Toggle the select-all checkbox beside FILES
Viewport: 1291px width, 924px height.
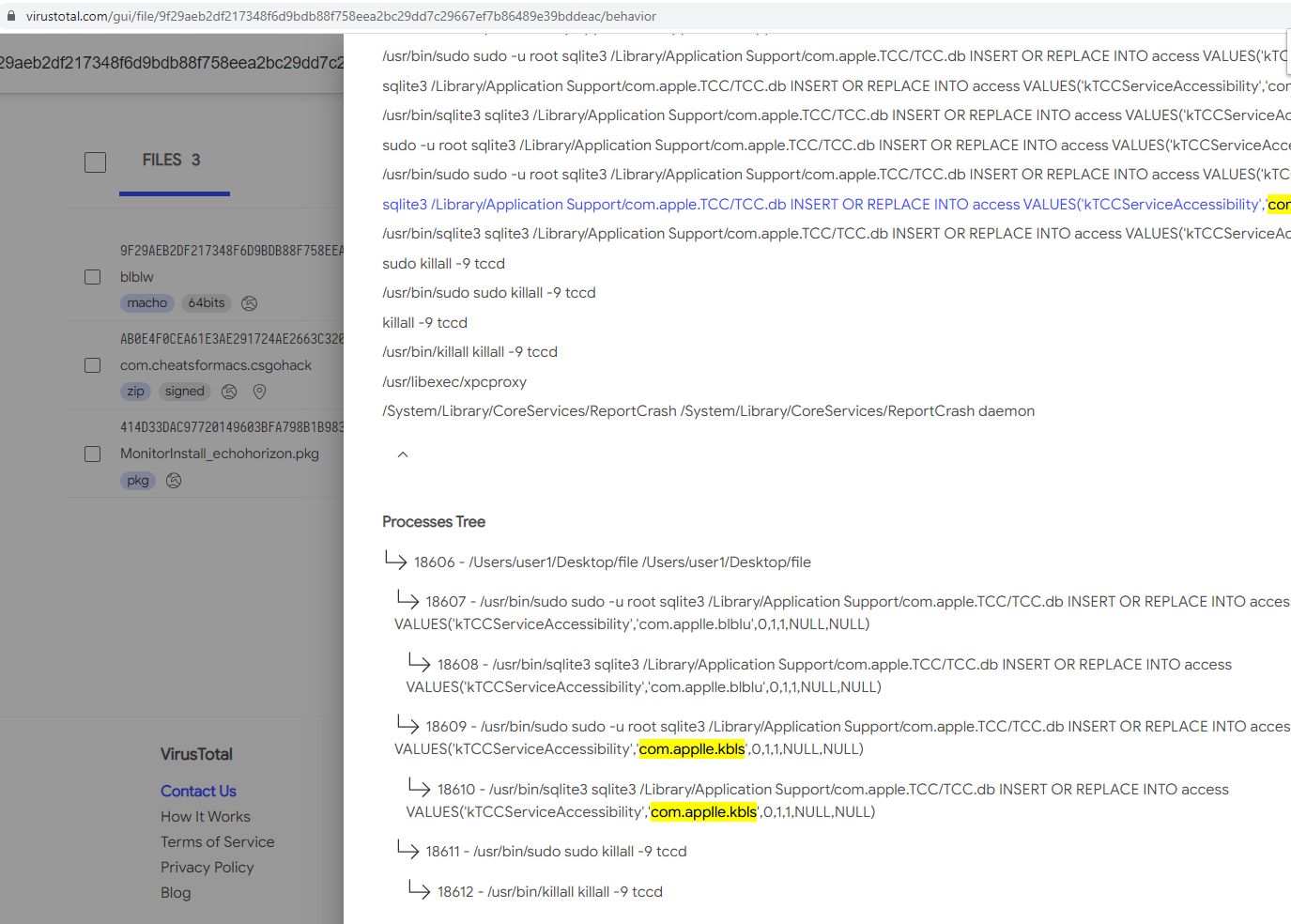tap(95, 162)
